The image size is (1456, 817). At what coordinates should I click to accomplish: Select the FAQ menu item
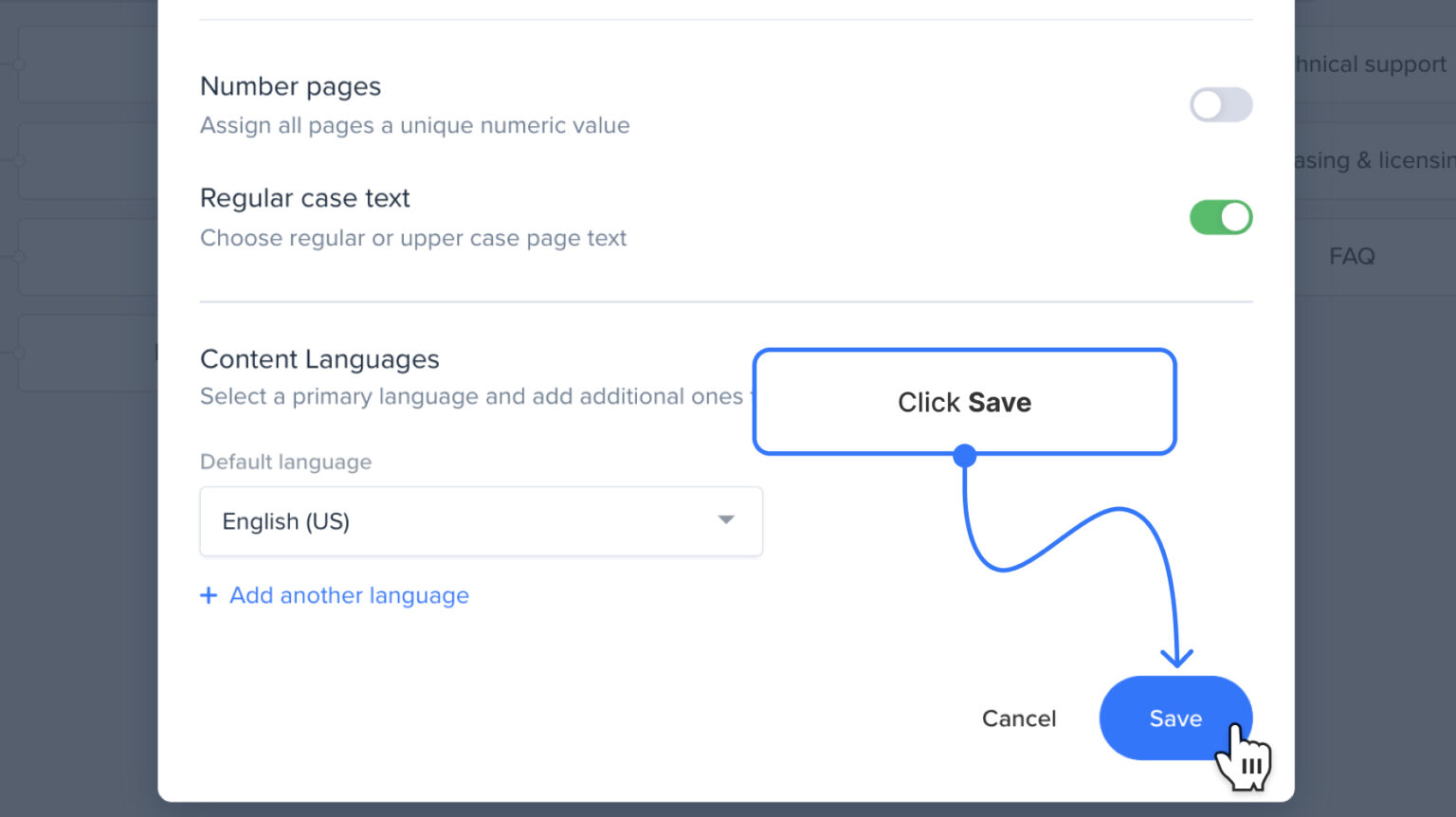tap(1350, 256)
